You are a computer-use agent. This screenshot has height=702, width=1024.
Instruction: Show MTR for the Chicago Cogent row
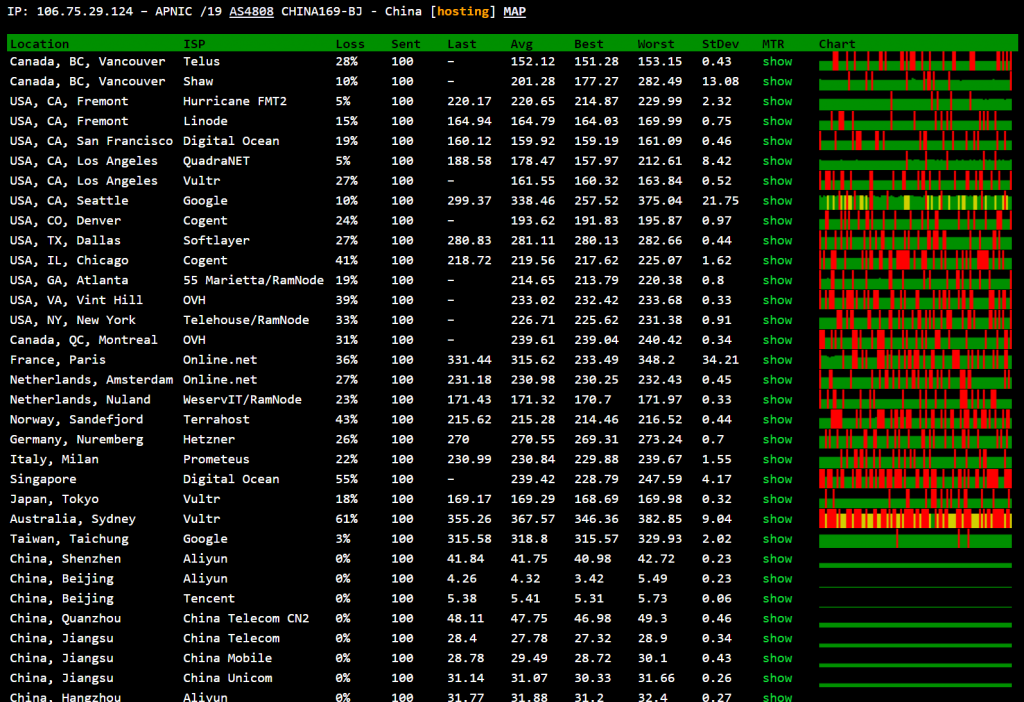[x=777, y=261]
